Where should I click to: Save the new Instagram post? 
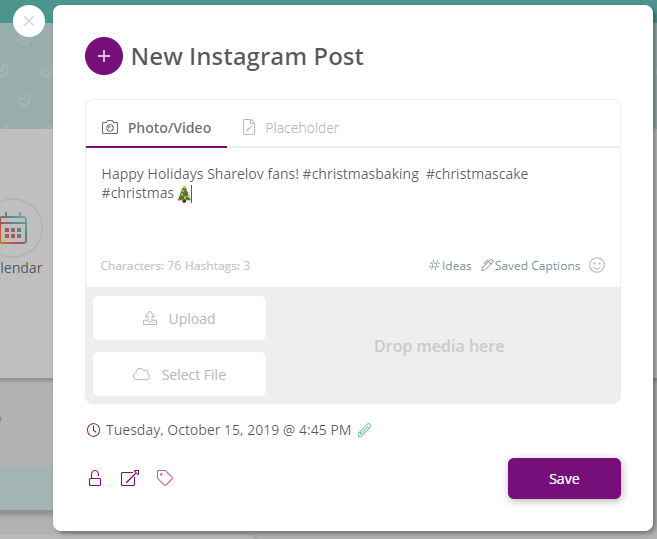pyautogui.click(x=564, y=479)
